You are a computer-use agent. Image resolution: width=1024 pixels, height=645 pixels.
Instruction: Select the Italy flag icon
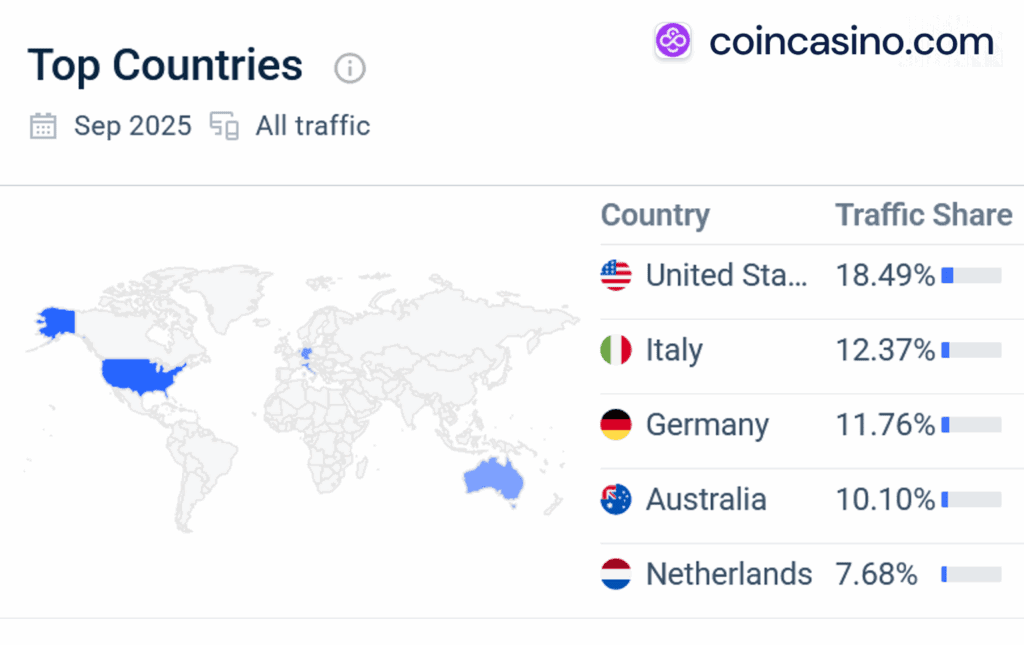click(615, 349)
